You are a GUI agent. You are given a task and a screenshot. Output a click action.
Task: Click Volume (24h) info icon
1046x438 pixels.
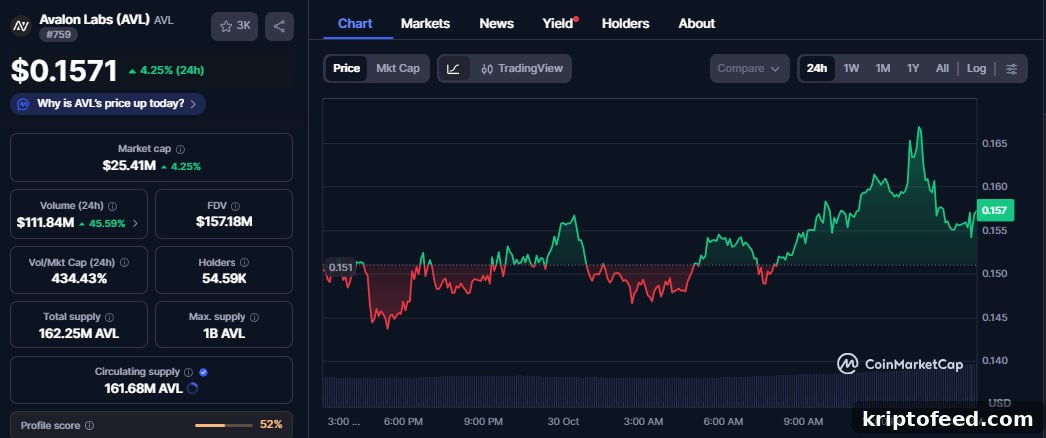113,207
